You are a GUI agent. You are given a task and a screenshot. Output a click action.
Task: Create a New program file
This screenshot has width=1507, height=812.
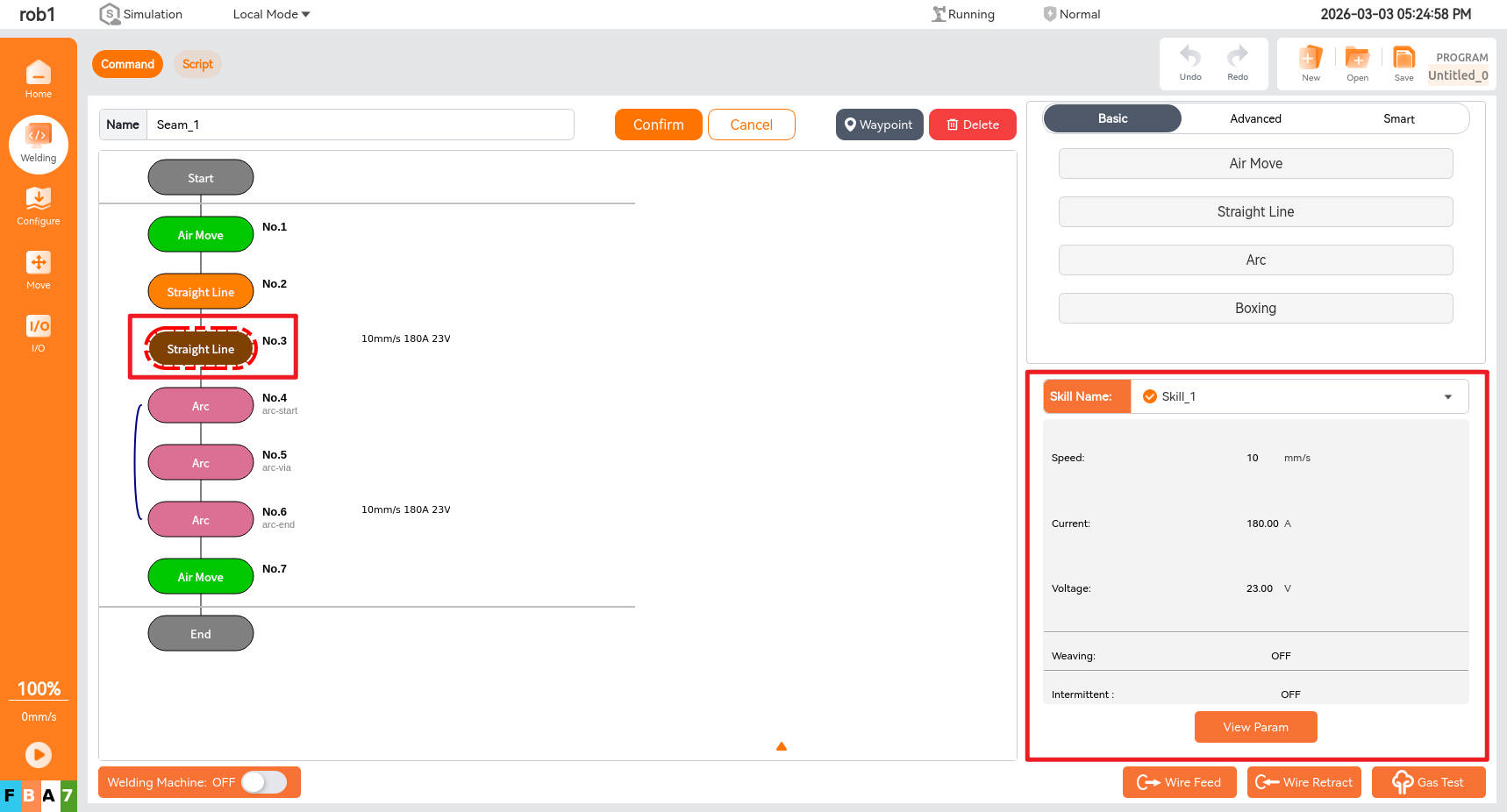pos(1311,63)
